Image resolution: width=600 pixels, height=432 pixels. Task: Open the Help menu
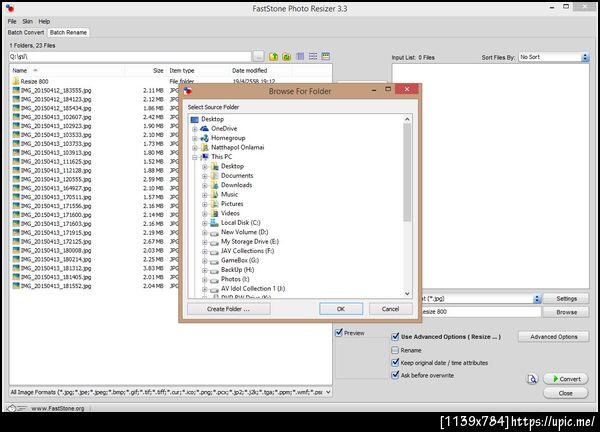click(x=44, y=21)
